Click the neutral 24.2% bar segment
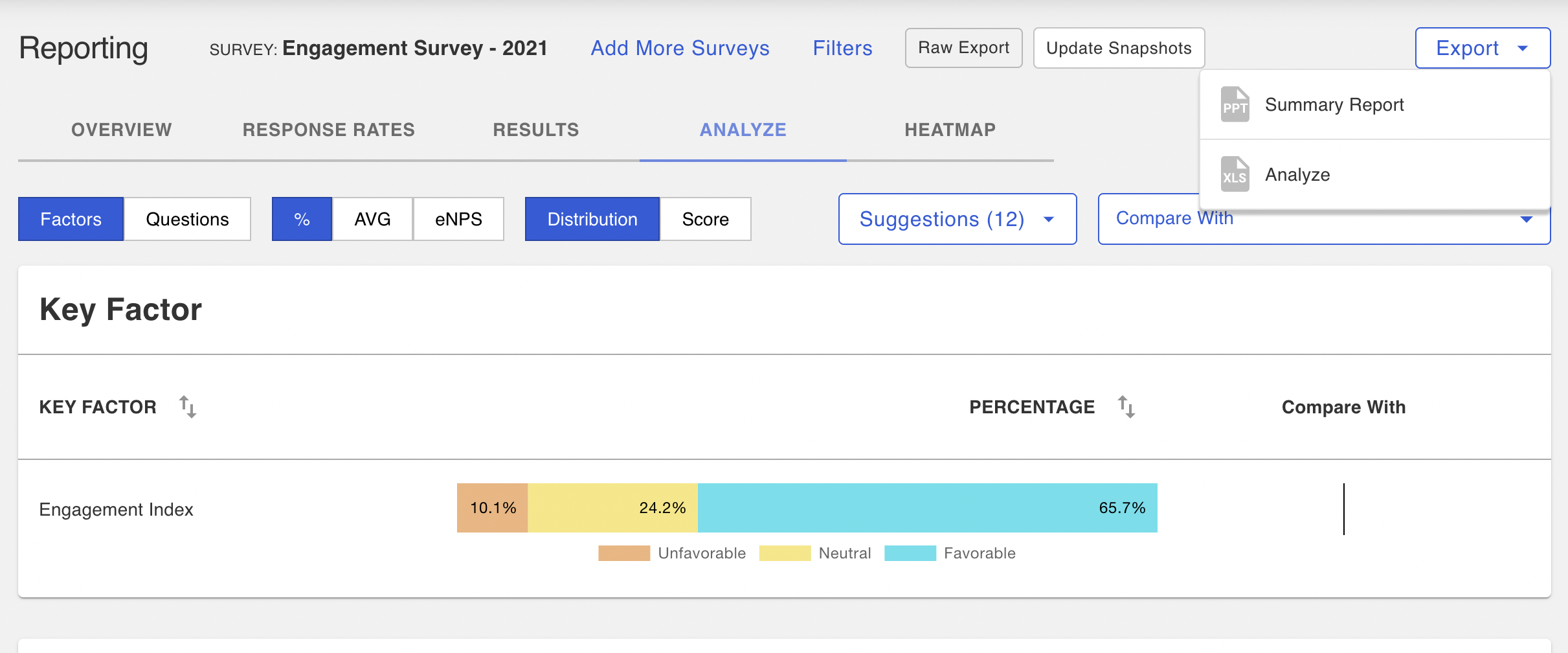 click(x=612, y=508)
